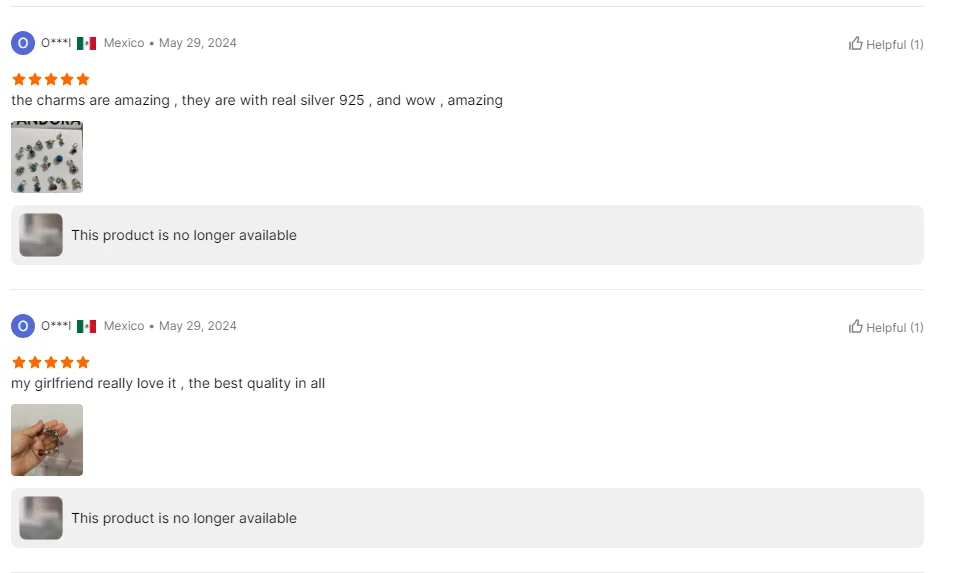The height and width of the screenshot is (573, 953).
Task: Click thumbs-up icon on the charms review
Action: [856, 43]
